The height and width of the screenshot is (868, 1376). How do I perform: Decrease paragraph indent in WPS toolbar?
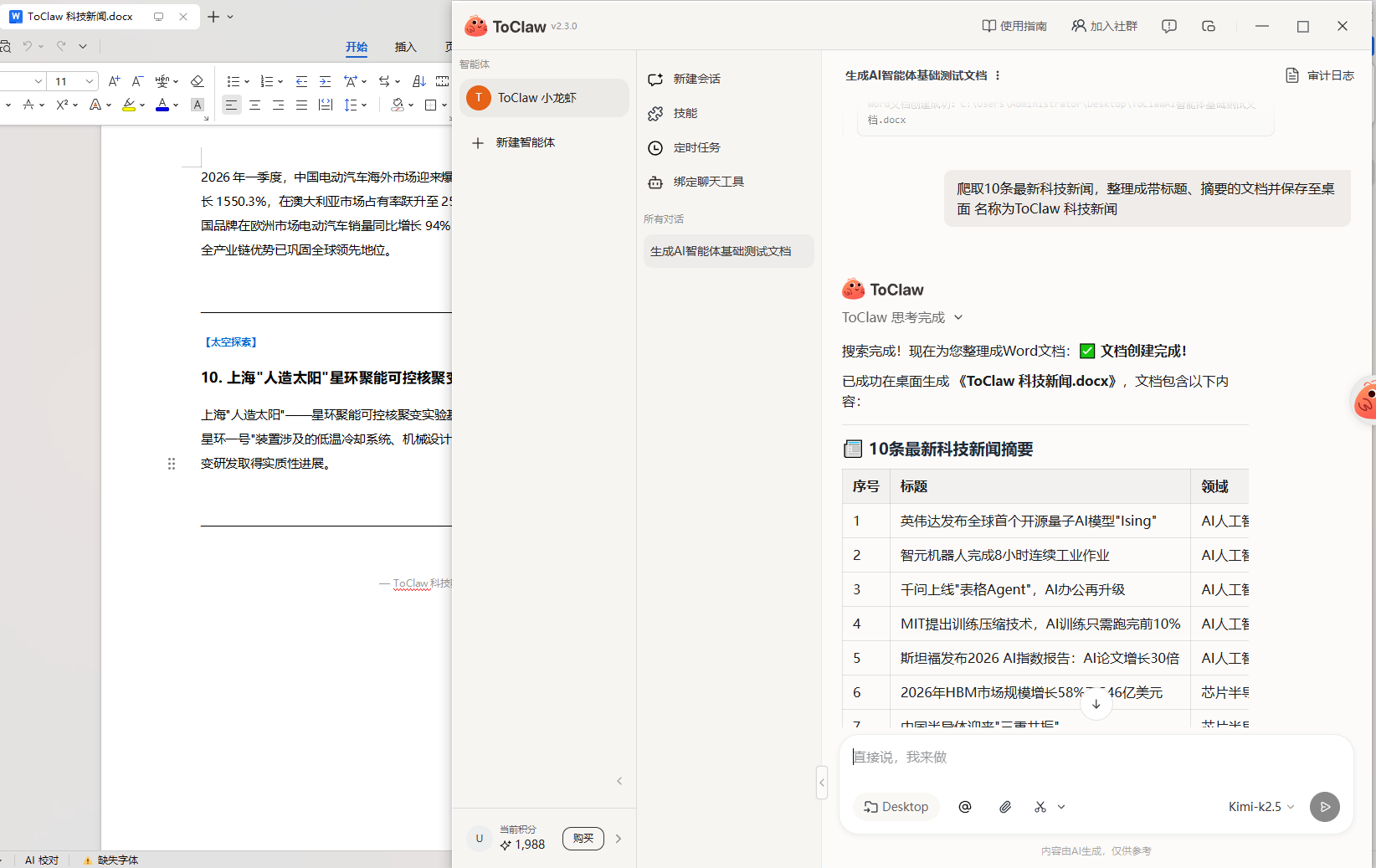tap(301, 81)
